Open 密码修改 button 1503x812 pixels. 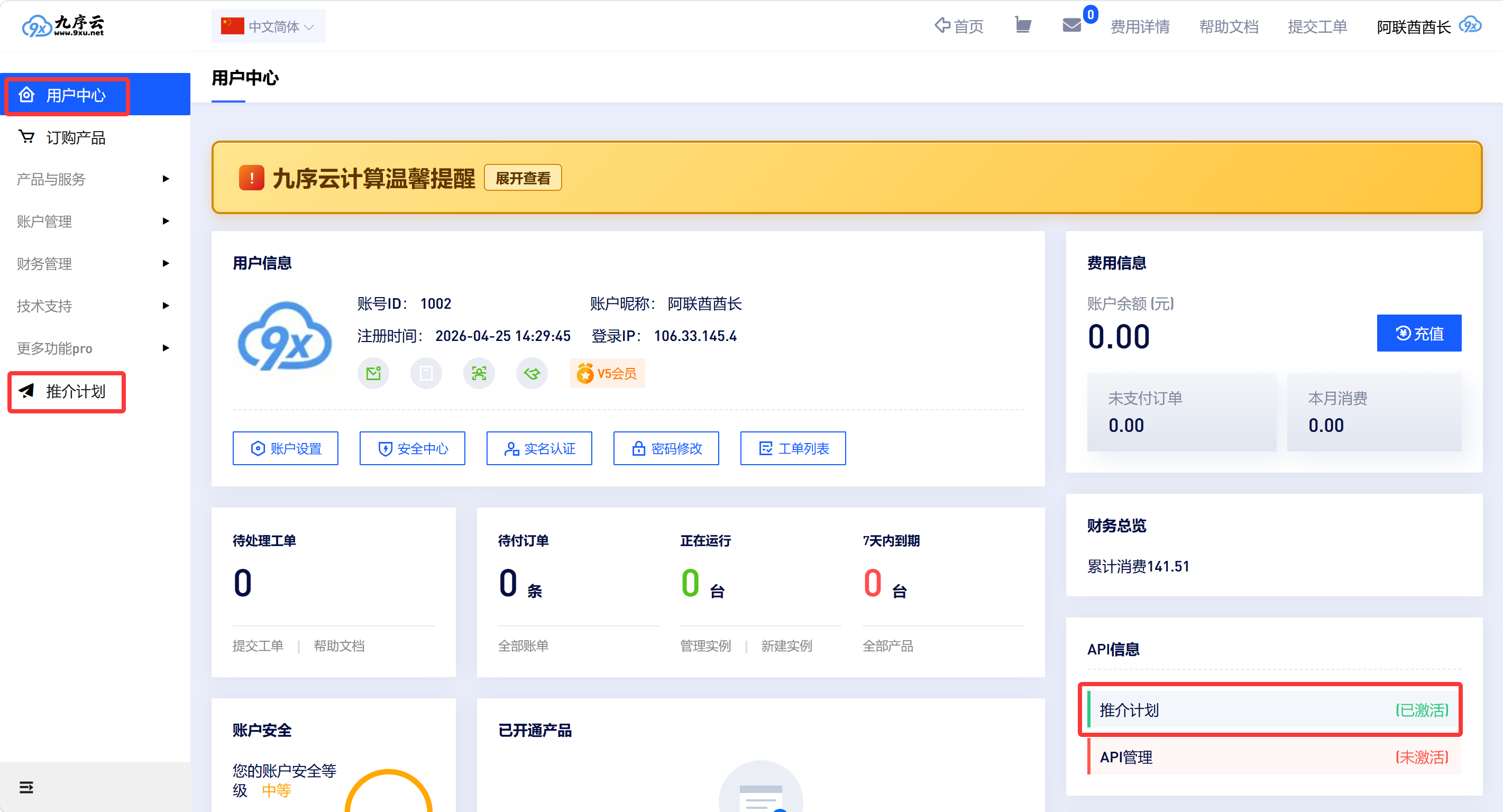pos(666,449)
